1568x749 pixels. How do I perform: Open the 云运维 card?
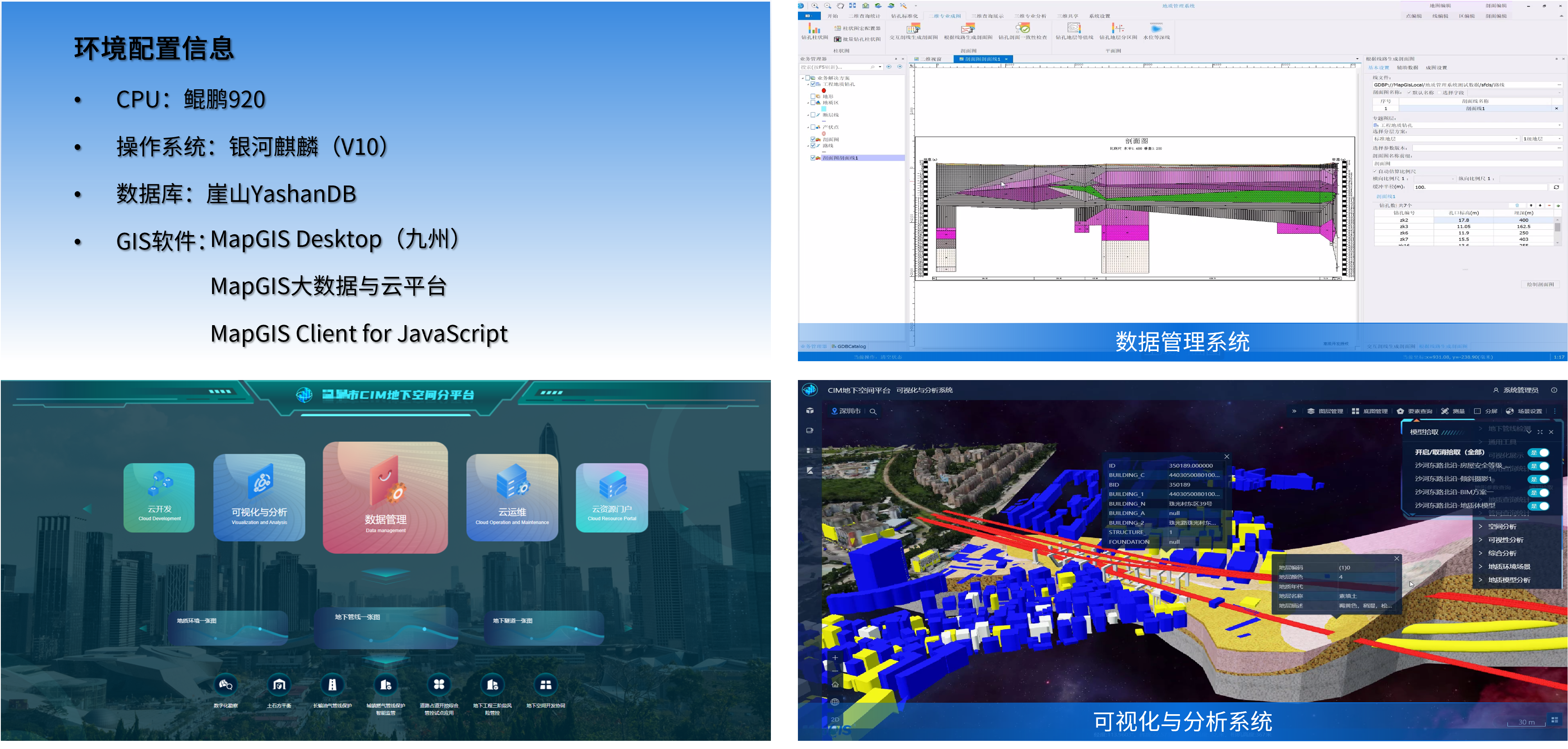[512, 497]
